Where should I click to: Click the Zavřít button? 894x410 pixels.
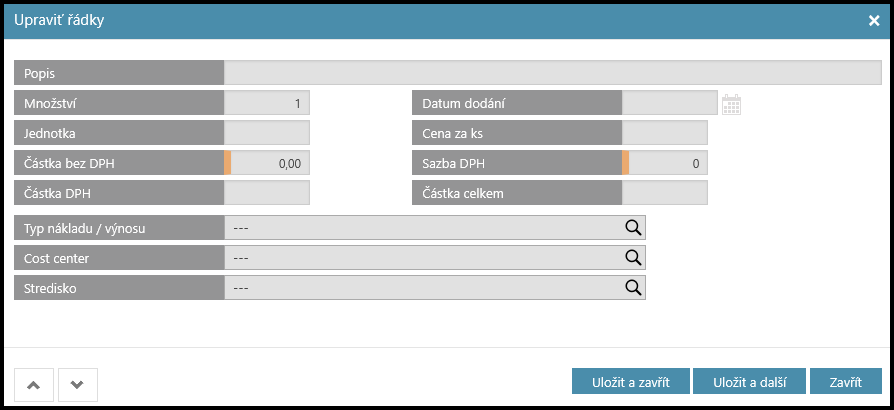846,382
